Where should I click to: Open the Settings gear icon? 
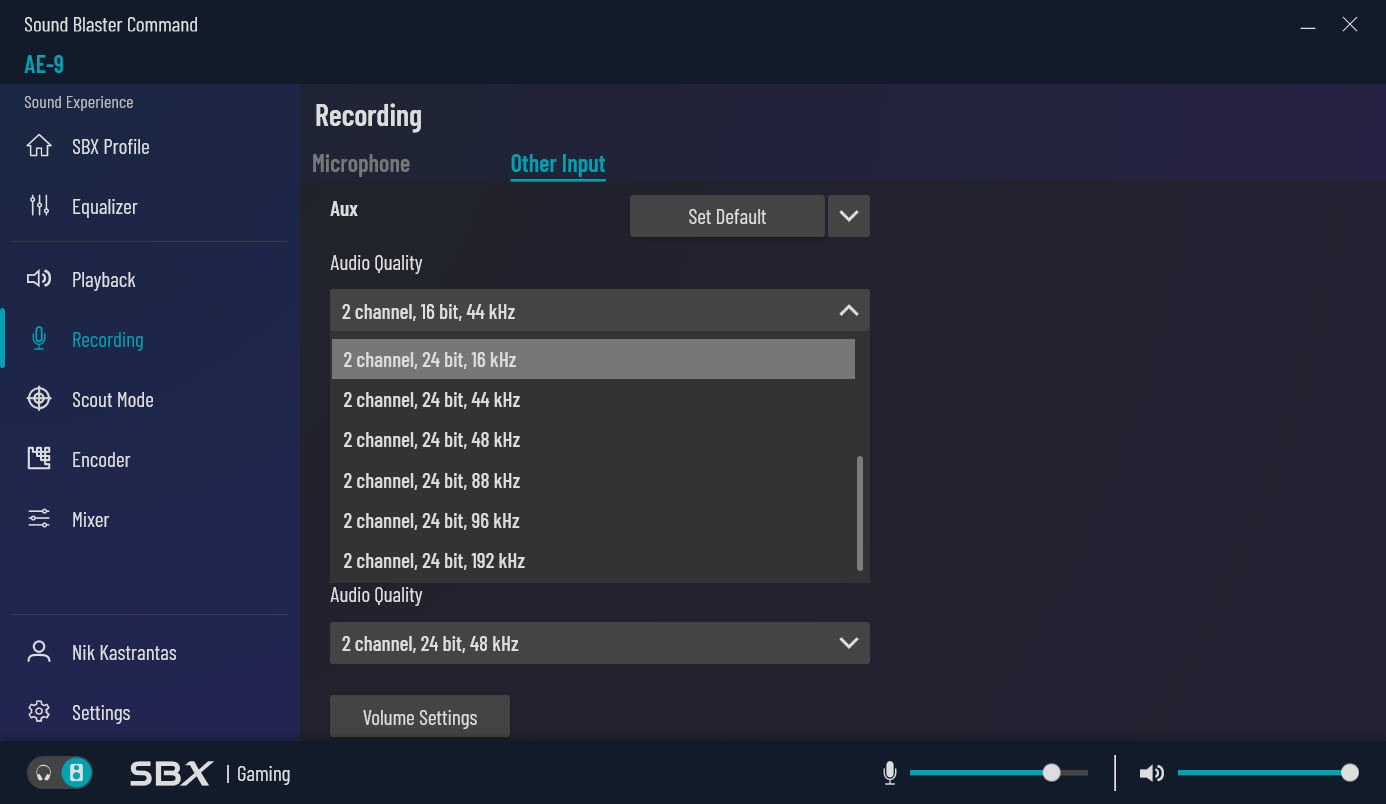[x=39, y=712]
